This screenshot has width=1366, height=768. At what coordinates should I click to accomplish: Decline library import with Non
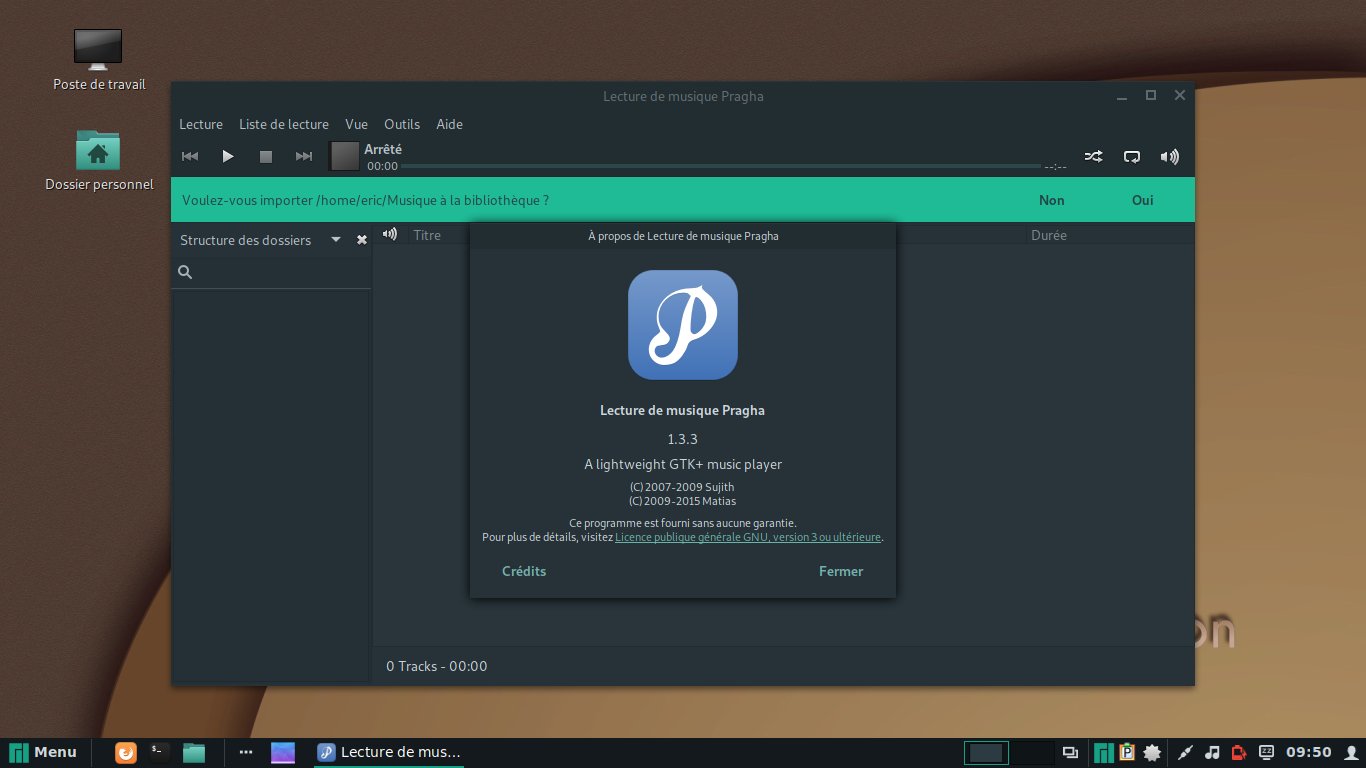click(x=1052, y=200)
